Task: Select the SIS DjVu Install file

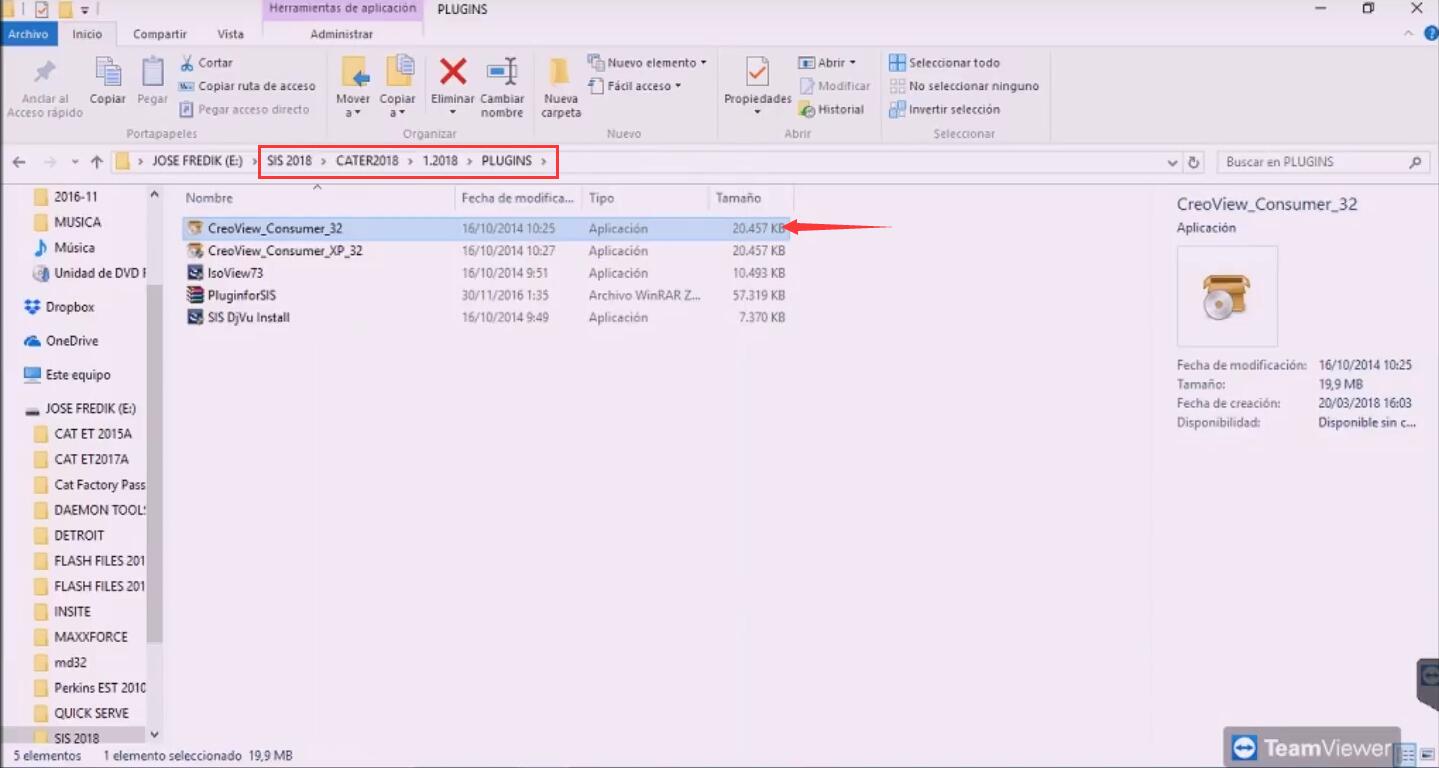Action: click(x=486, y=317)
